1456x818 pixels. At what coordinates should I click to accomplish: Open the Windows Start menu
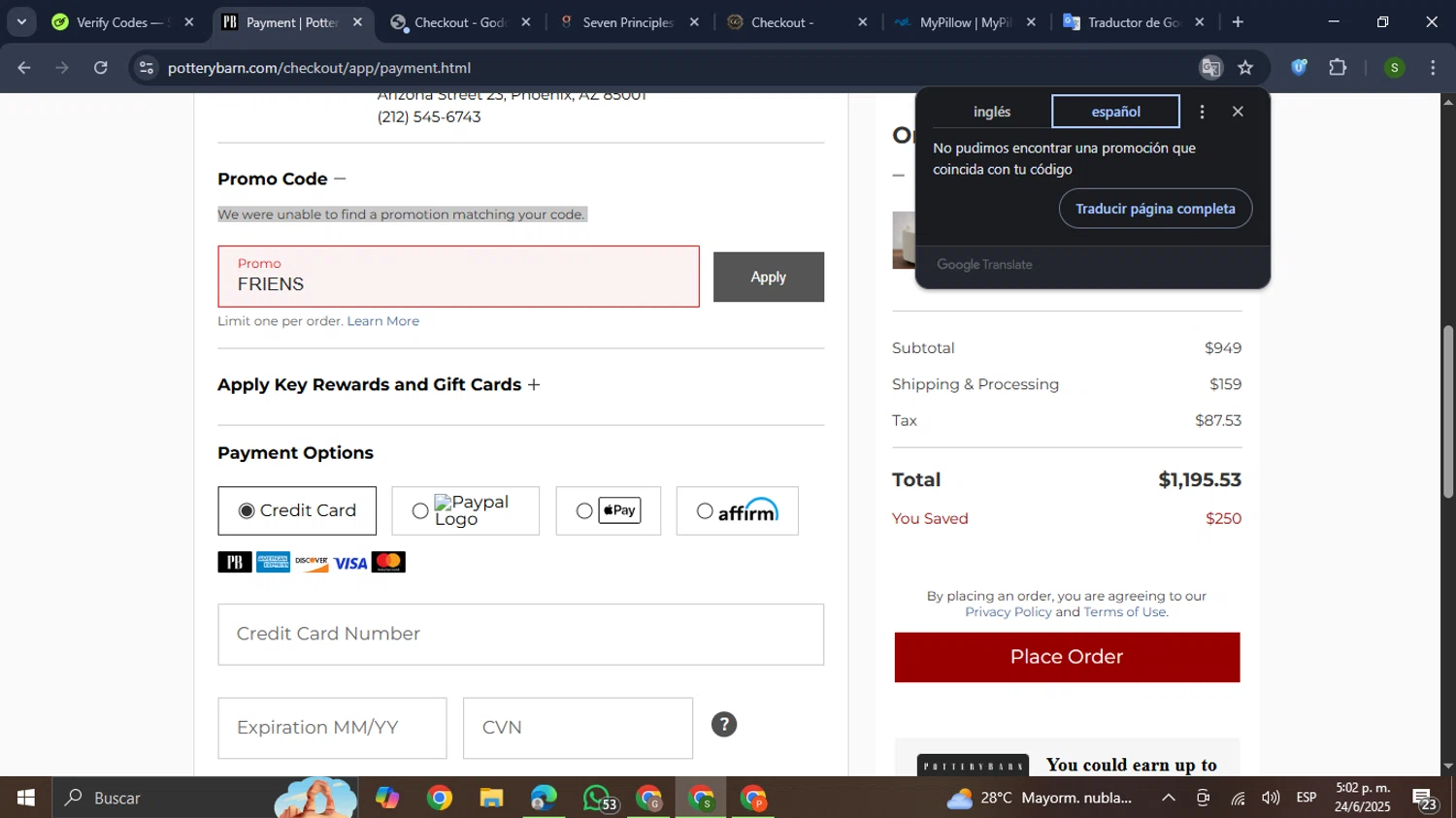point(26,798)
